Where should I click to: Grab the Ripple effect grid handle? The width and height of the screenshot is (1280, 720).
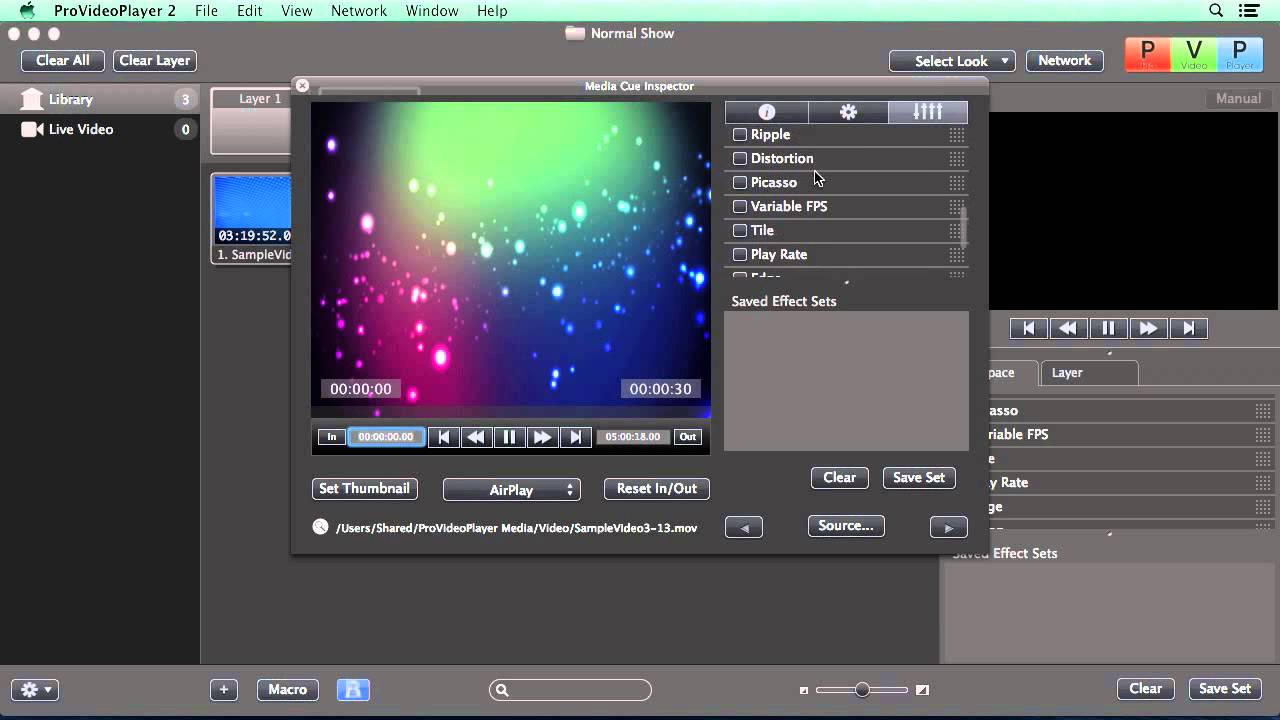point(957,134)
